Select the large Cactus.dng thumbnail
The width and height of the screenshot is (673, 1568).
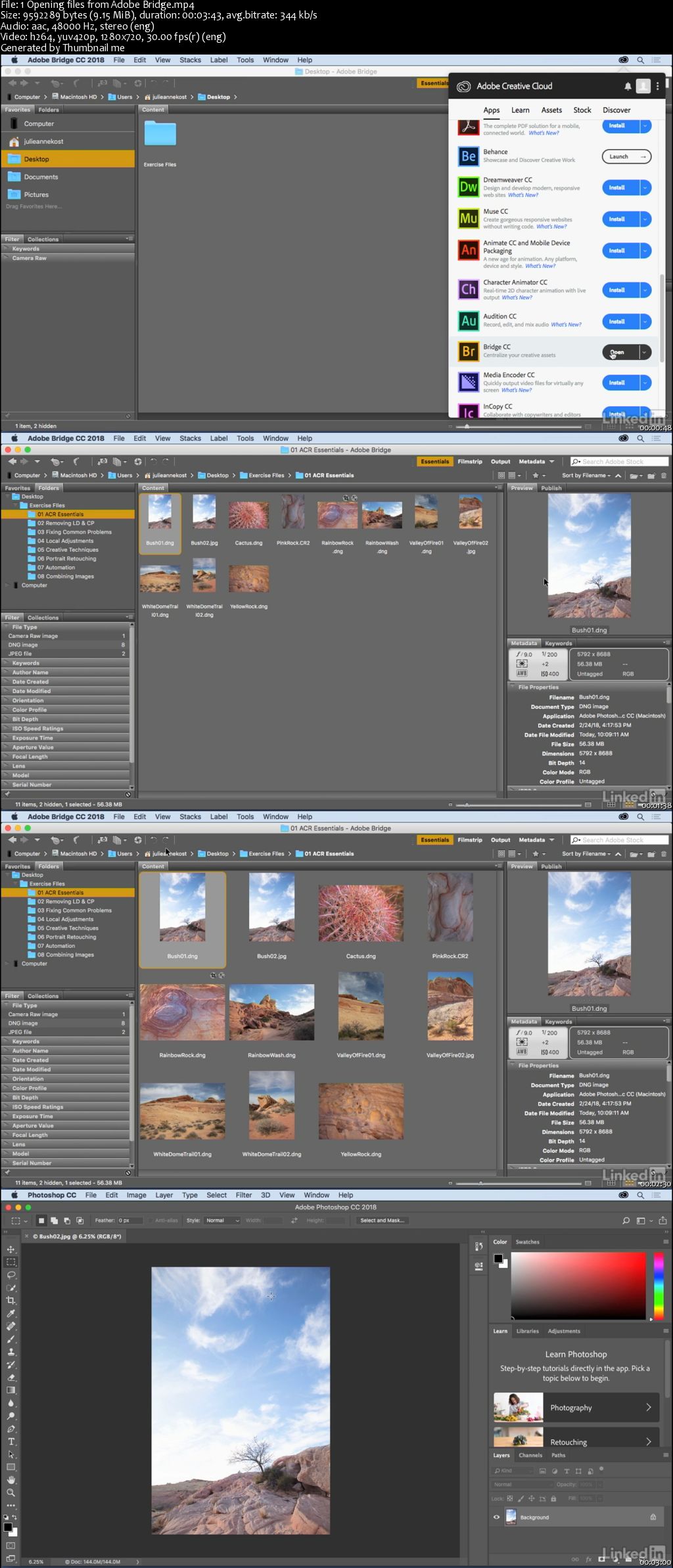coord(361,913)
